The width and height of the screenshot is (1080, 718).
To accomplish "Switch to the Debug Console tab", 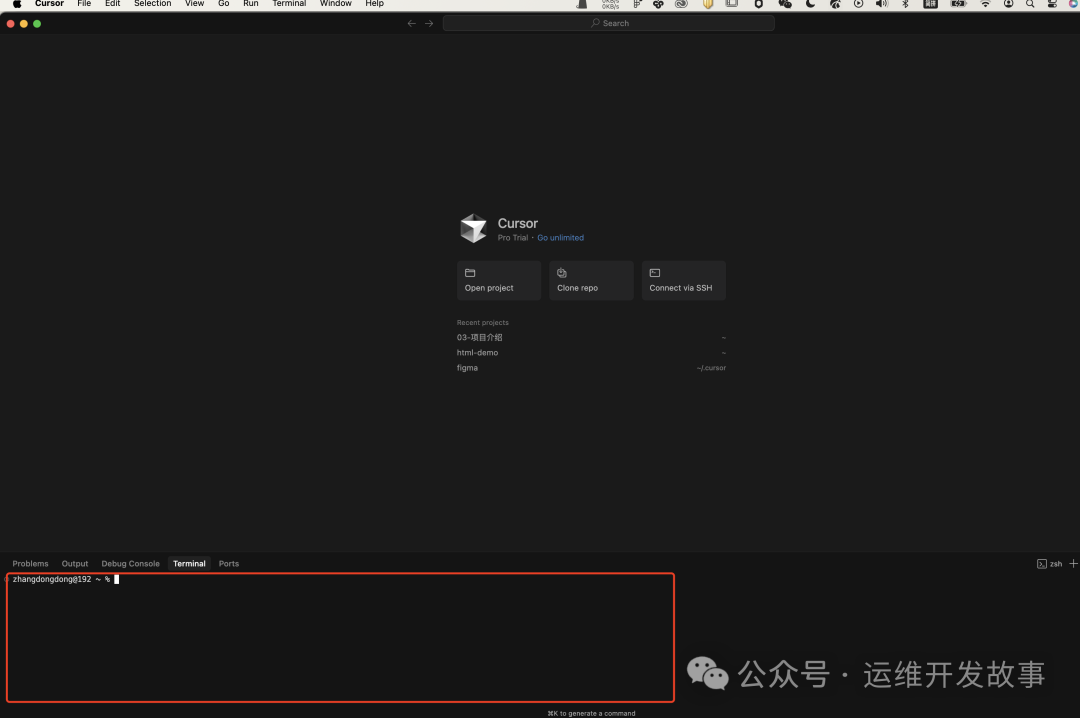I will point(130,564).
